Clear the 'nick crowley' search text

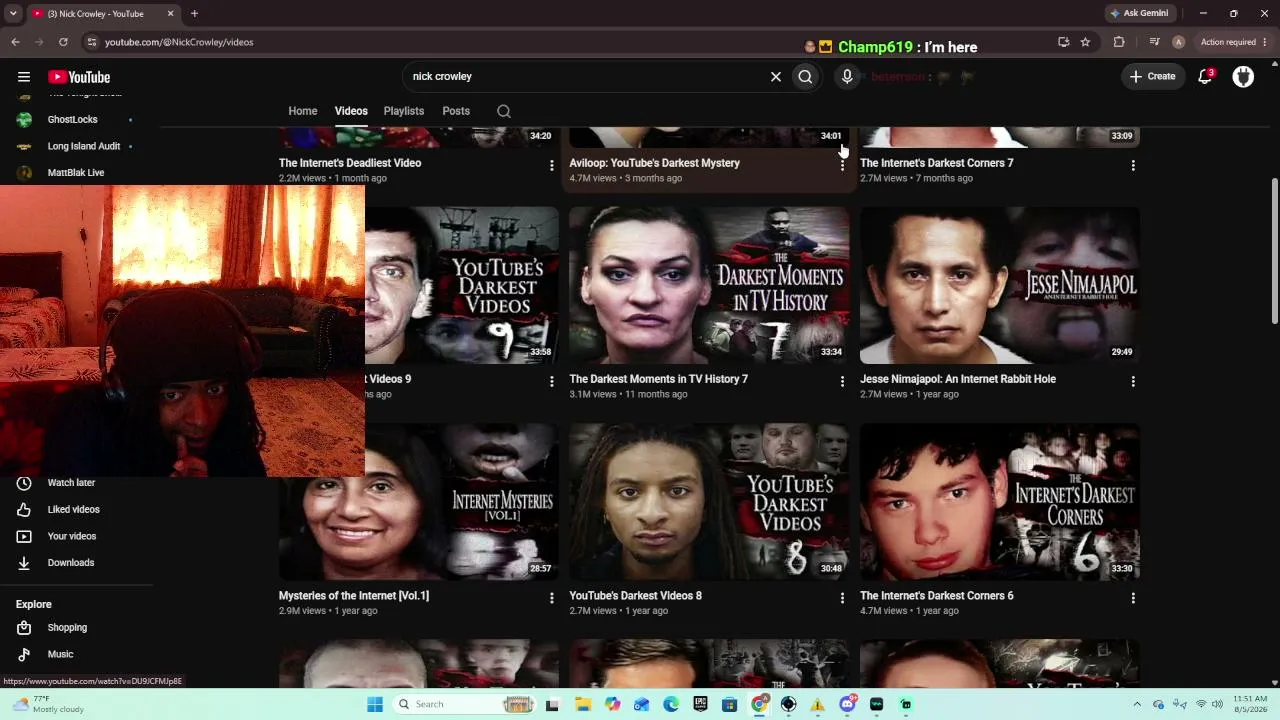(775, 76)
